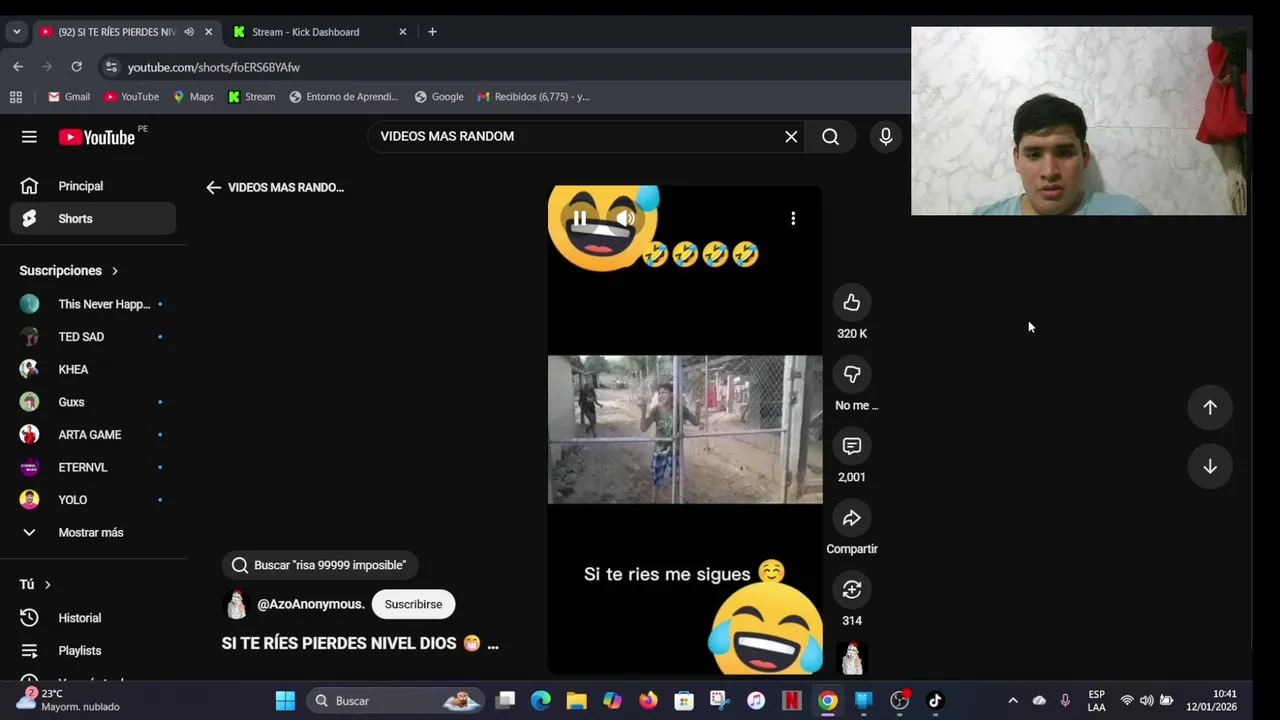This screenshot has width=1280, height=720.
Task: Click the Suscribirse button
Action: [x=413, y=604]
